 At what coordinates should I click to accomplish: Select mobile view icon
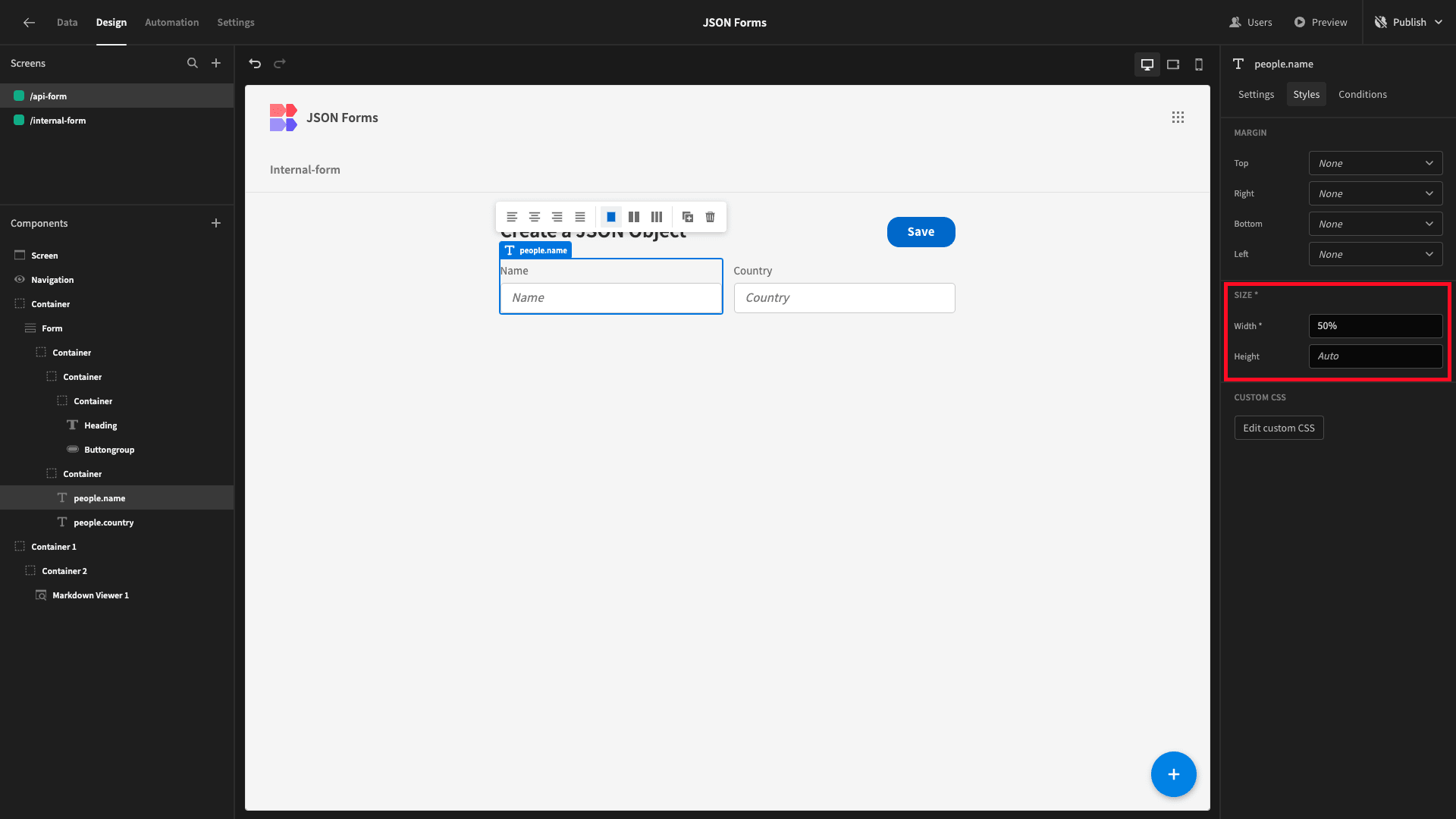(1199, 64)
